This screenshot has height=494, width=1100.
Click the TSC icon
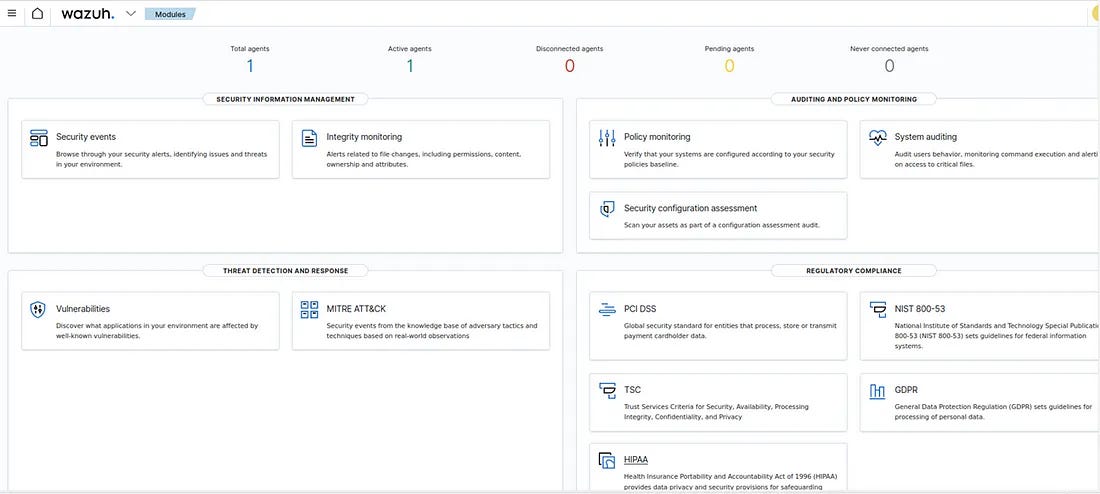coord(608,391)
